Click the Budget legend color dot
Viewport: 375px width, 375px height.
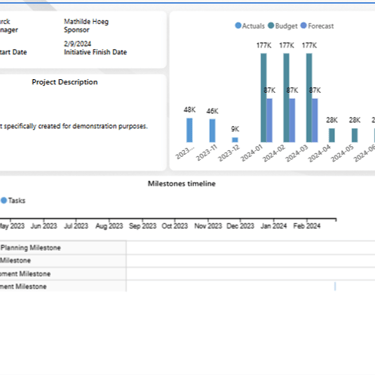(x=271, y=26)
